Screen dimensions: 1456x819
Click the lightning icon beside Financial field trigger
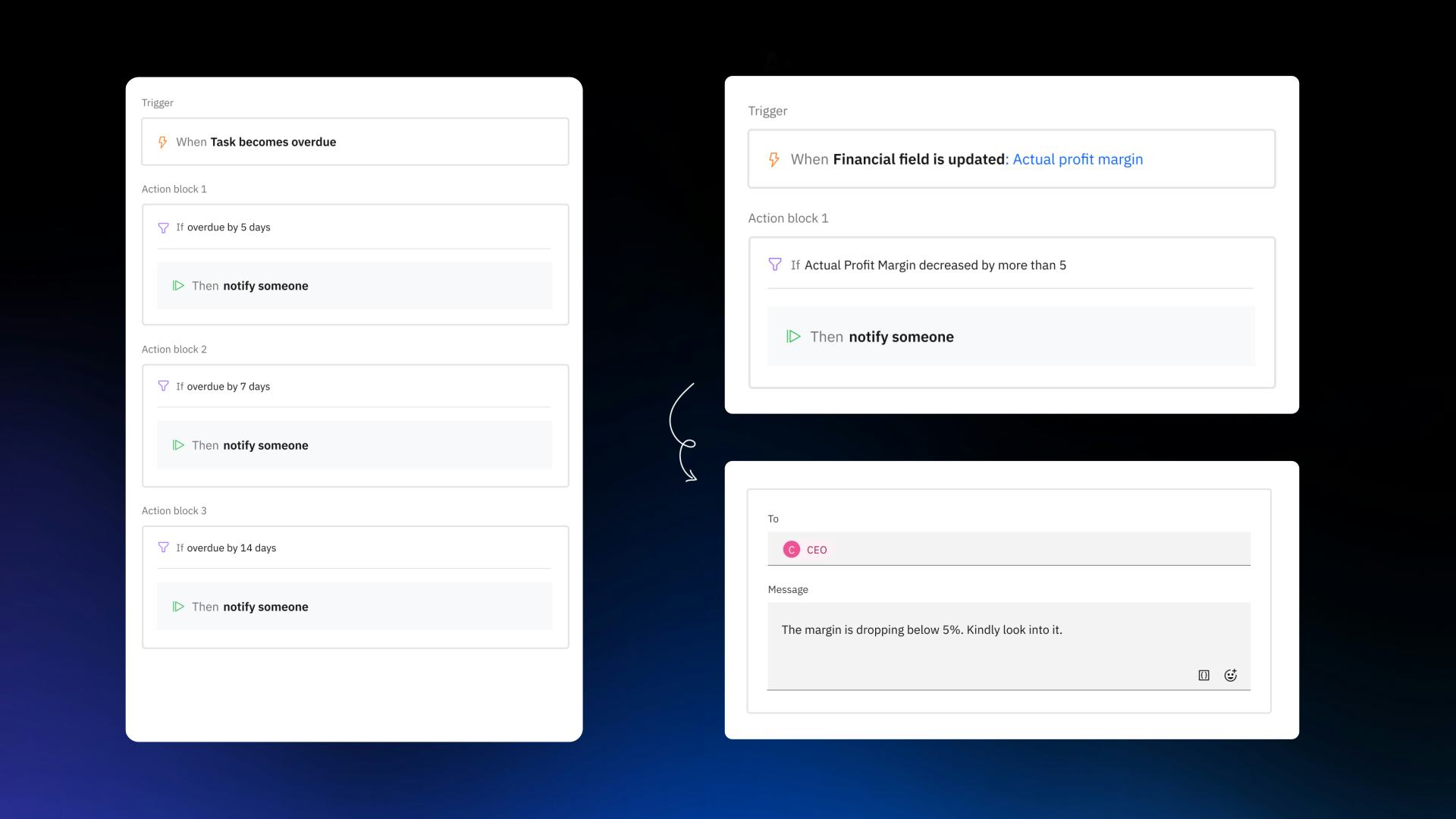coord(773,160)
